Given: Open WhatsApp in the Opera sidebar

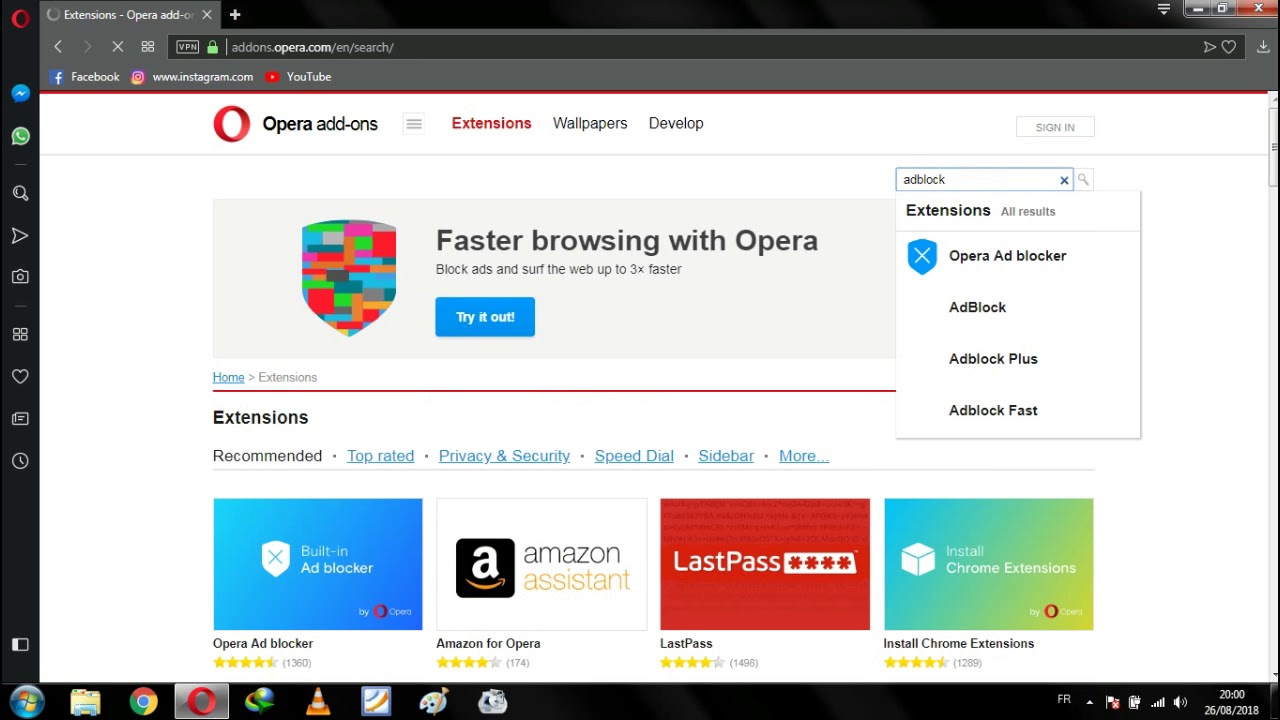Looking at the screenshot, I should (20, 136).
